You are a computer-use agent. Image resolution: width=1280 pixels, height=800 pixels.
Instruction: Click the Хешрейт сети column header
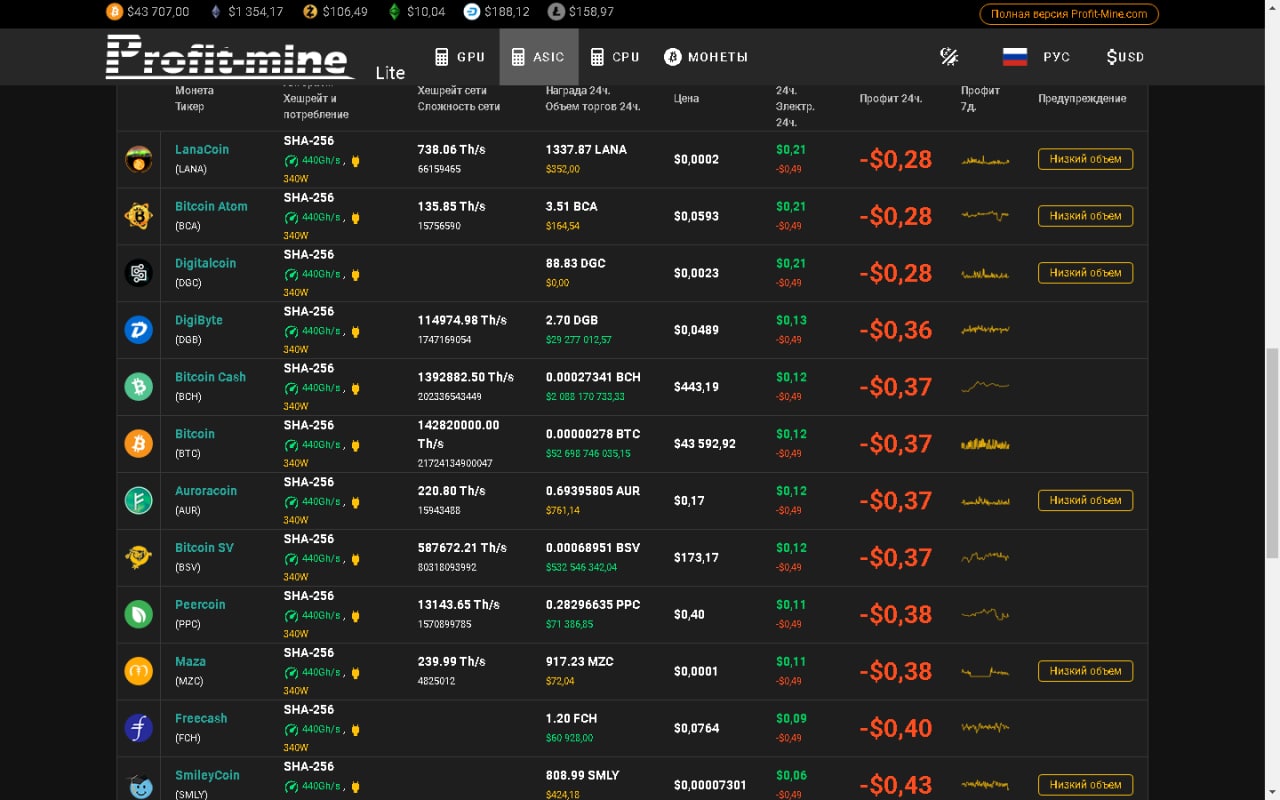pyautogui.click(x=452, y=90)
